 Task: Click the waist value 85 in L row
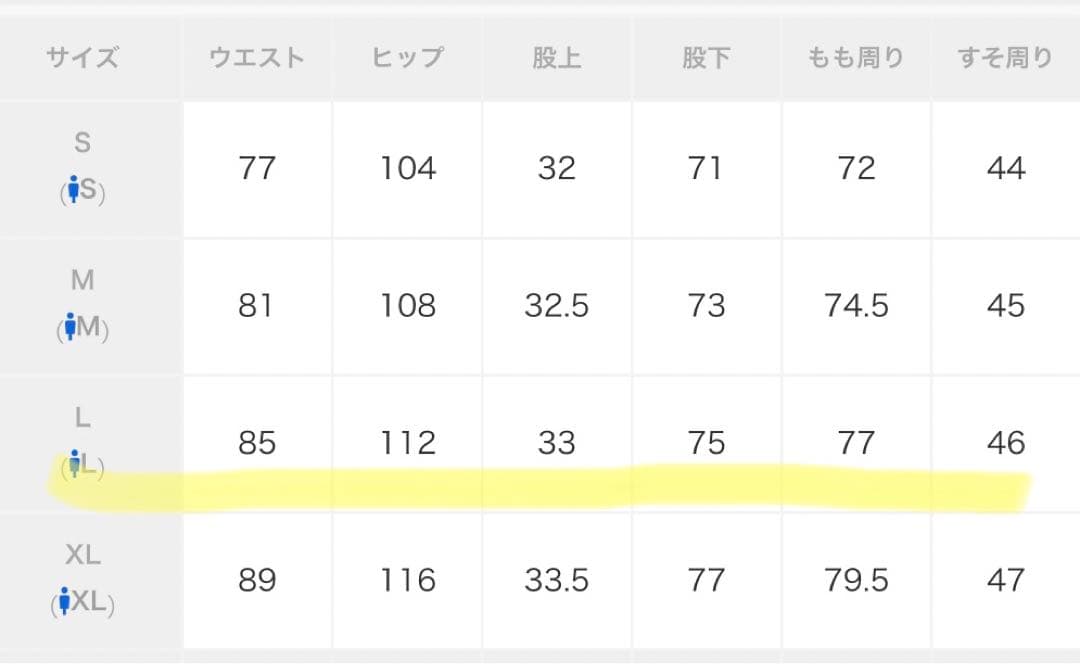[x=257, y=442]
